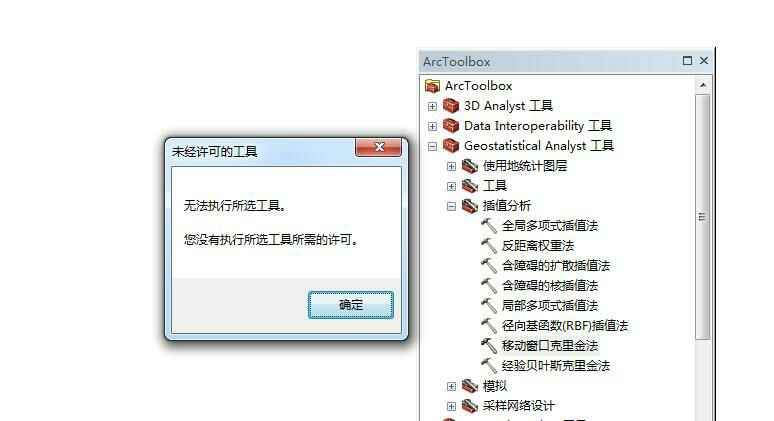Image resolution: width=774 pixels, height=421 pixels.
Task: Close the 未经许可的工具 dialog
Action: [379, 147]
